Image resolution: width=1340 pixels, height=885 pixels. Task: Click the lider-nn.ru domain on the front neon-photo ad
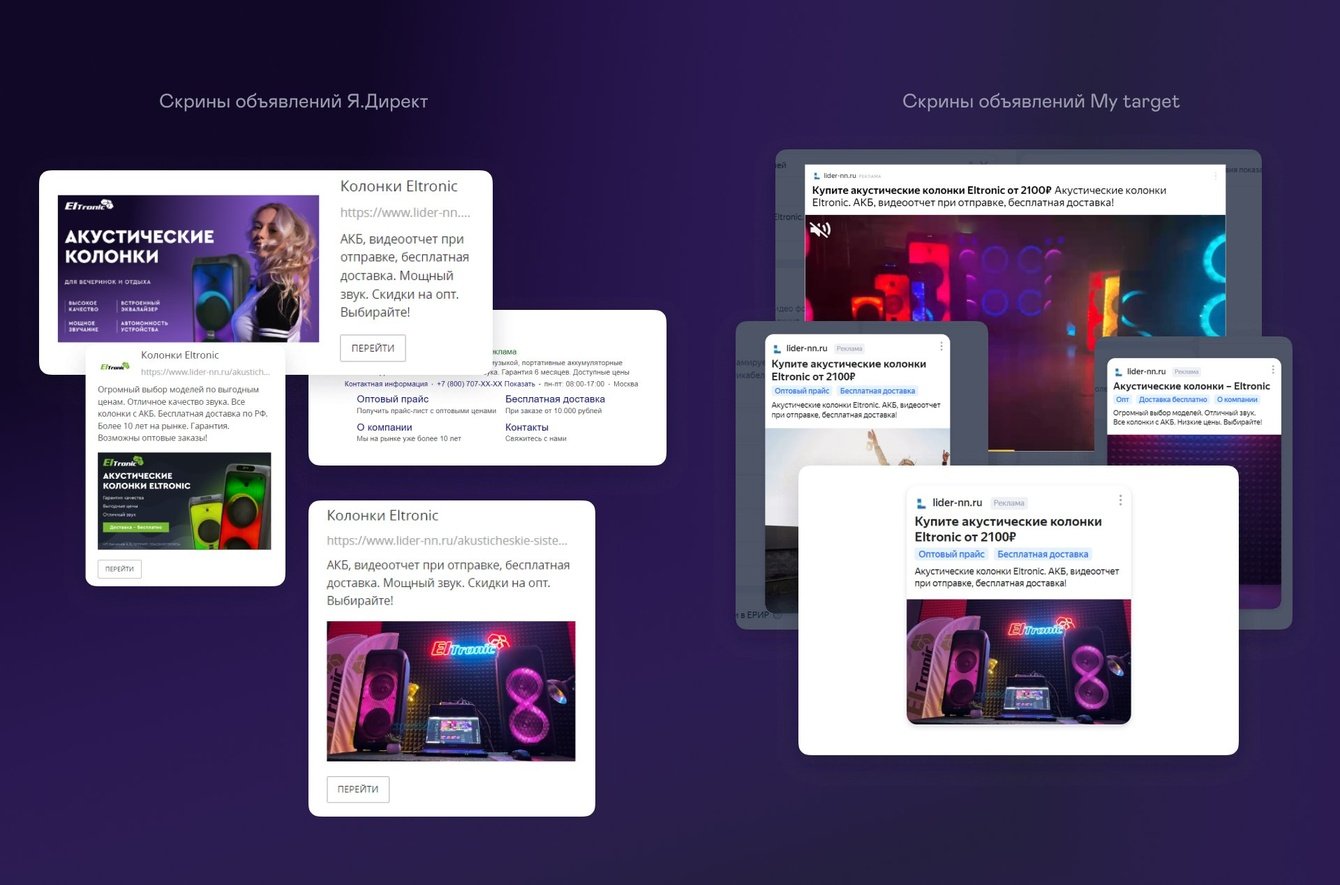point(957,502)
